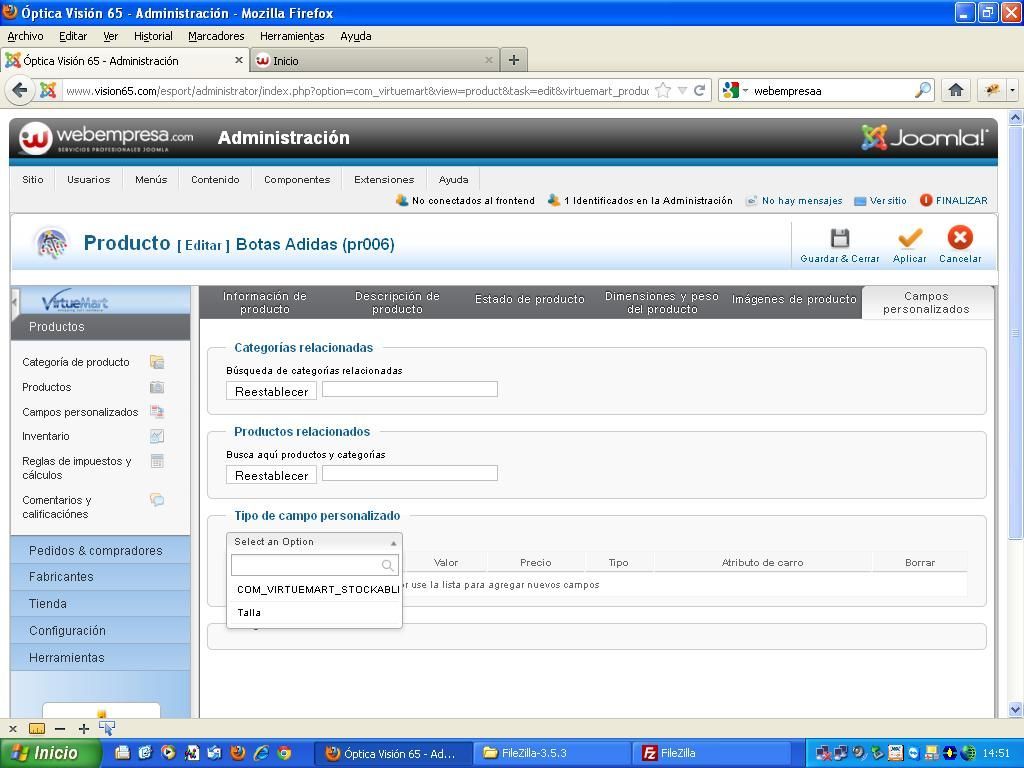Click the Aplicar checkmark icon

[910, 238]
